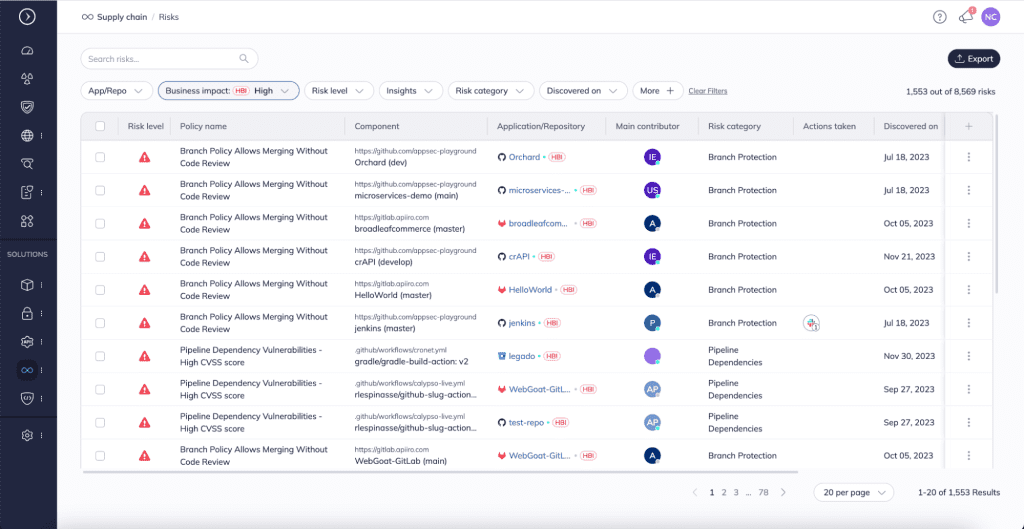Select the checkbox for the legado row
Screen dimensions: 1024x529
coord(100,356)
